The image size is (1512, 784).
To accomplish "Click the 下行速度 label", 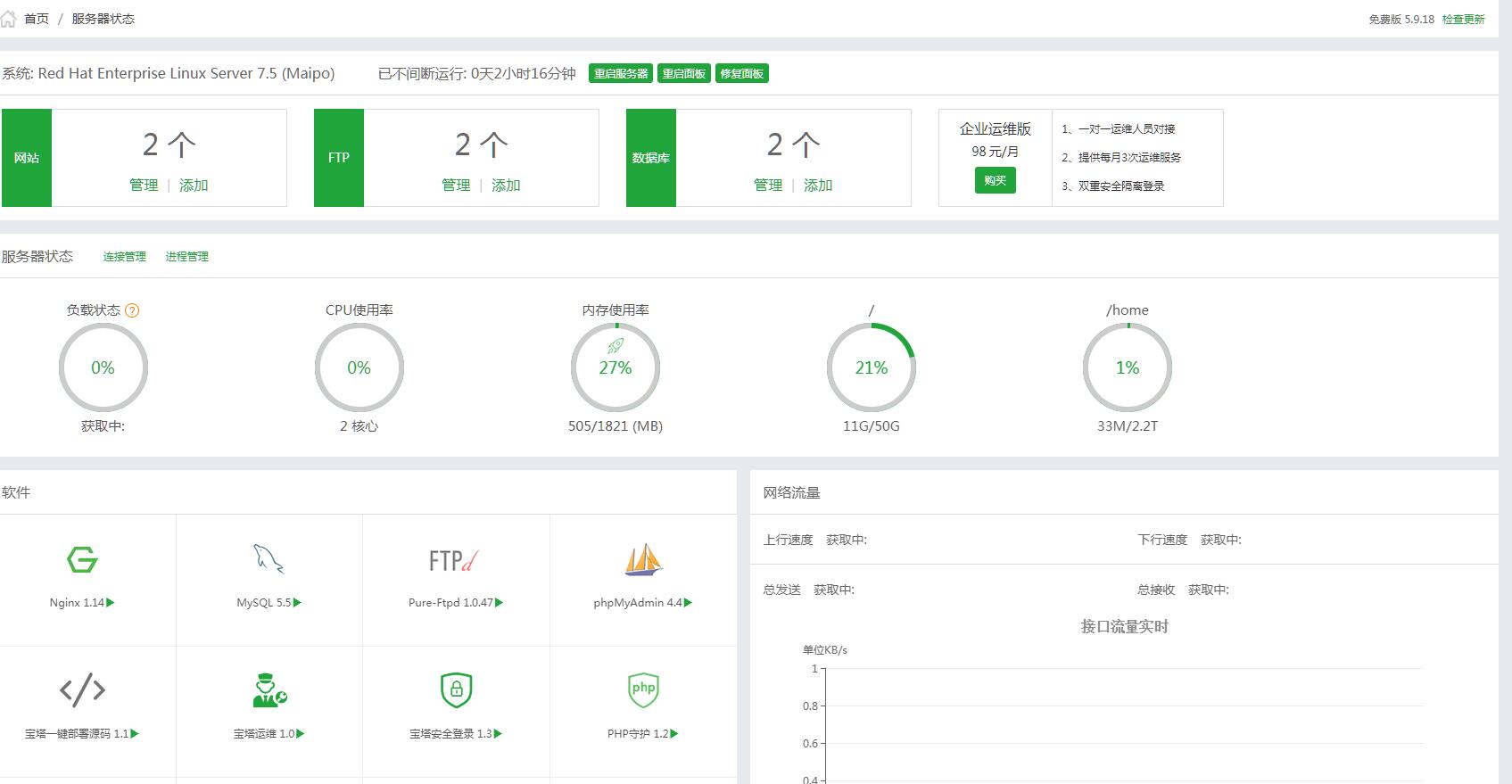I will coord(1162,540).
